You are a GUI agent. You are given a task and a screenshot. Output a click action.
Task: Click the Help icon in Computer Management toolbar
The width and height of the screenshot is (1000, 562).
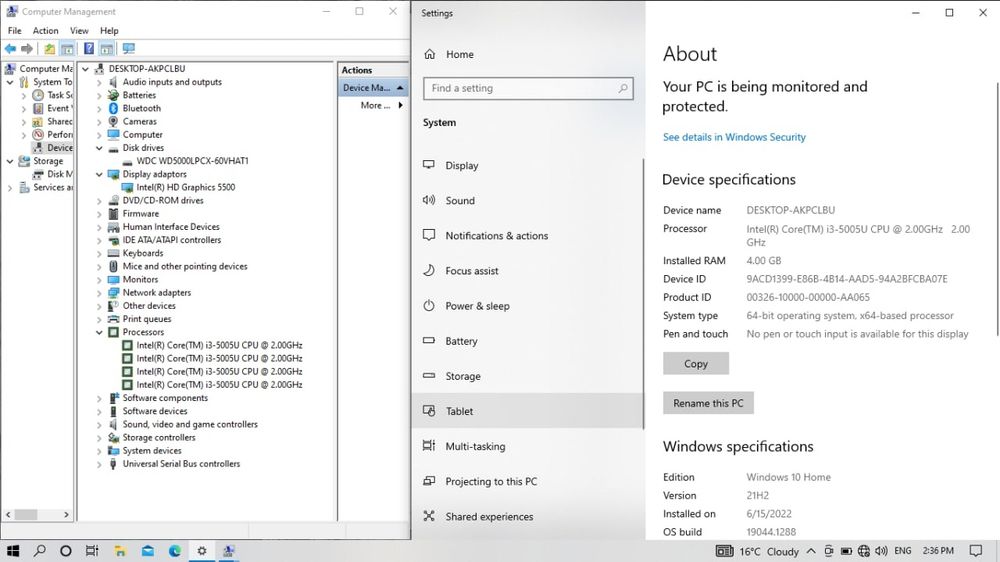(x=89, y=48)
